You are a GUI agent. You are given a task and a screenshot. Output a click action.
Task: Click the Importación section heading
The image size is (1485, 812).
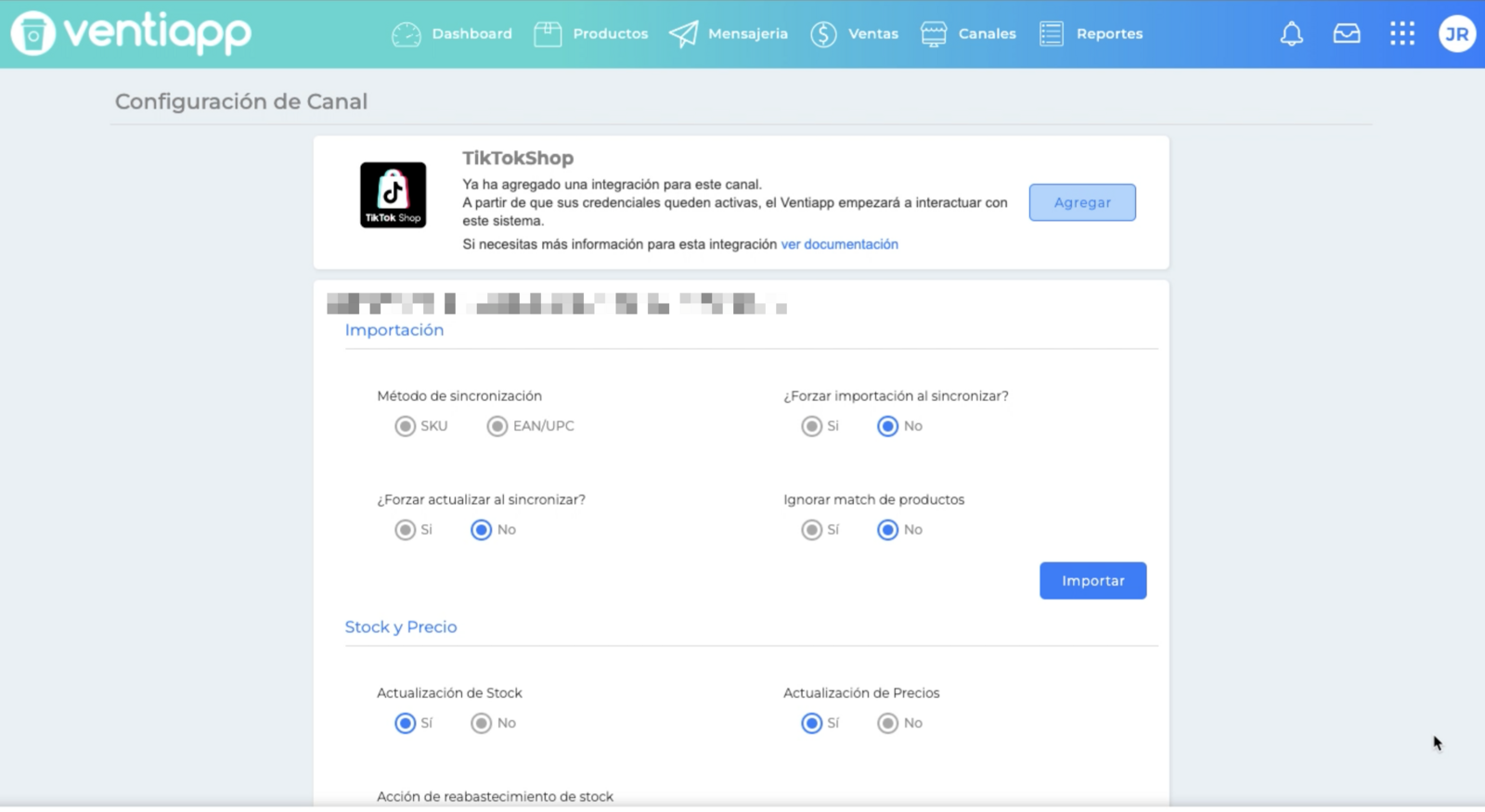(394, 330)
